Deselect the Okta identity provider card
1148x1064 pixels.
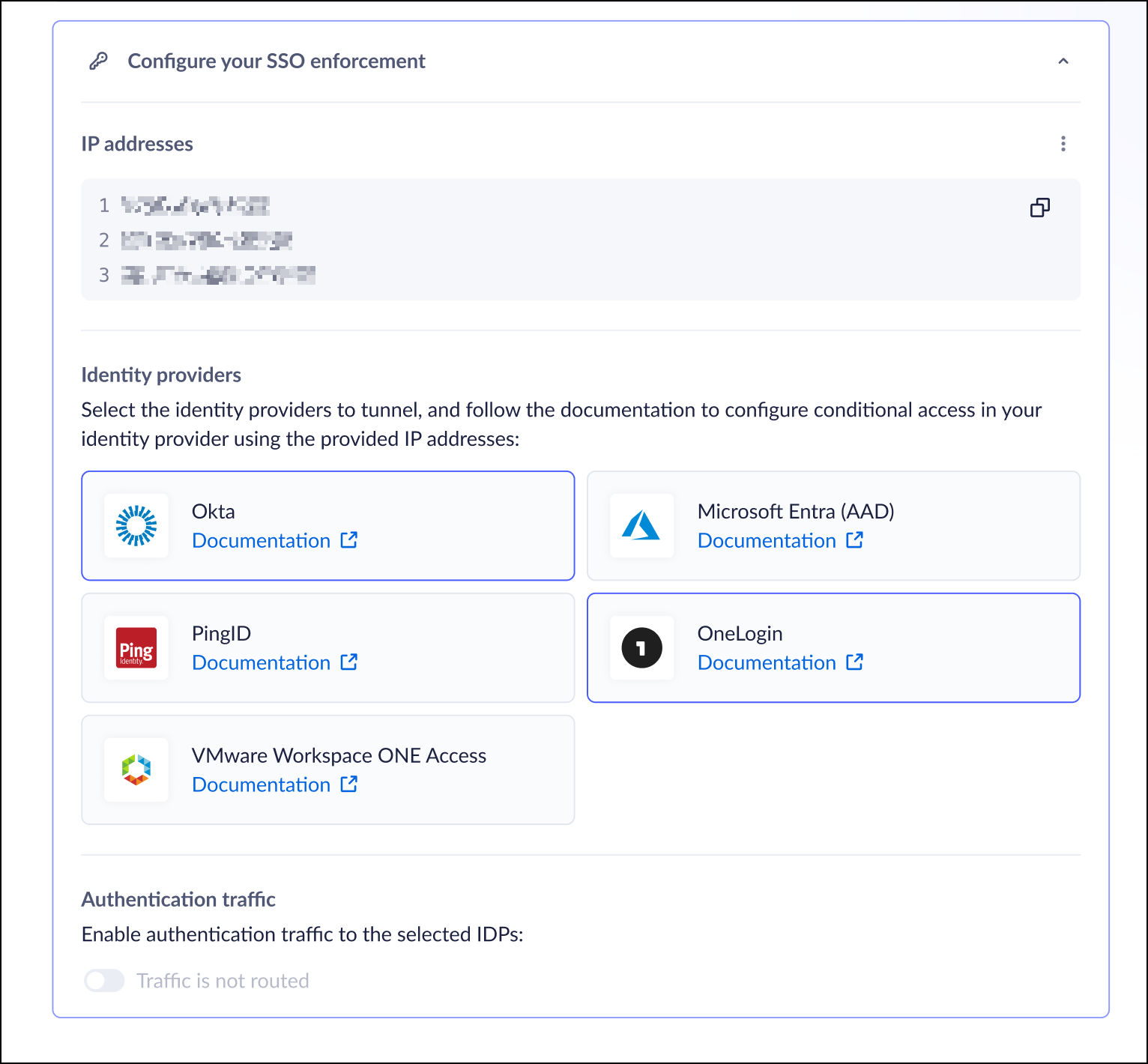tap(450, 526)
